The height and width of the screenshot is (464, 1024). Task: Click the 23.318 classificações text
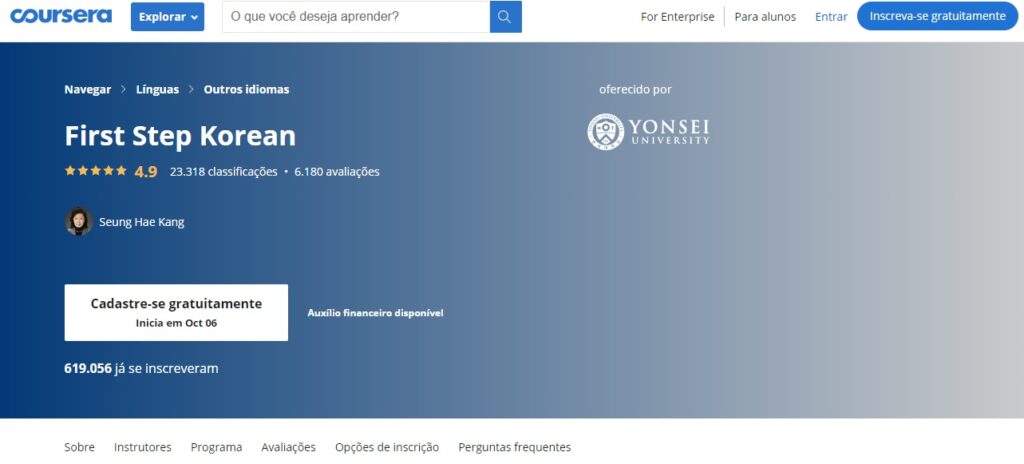click(x=223, y=172)
